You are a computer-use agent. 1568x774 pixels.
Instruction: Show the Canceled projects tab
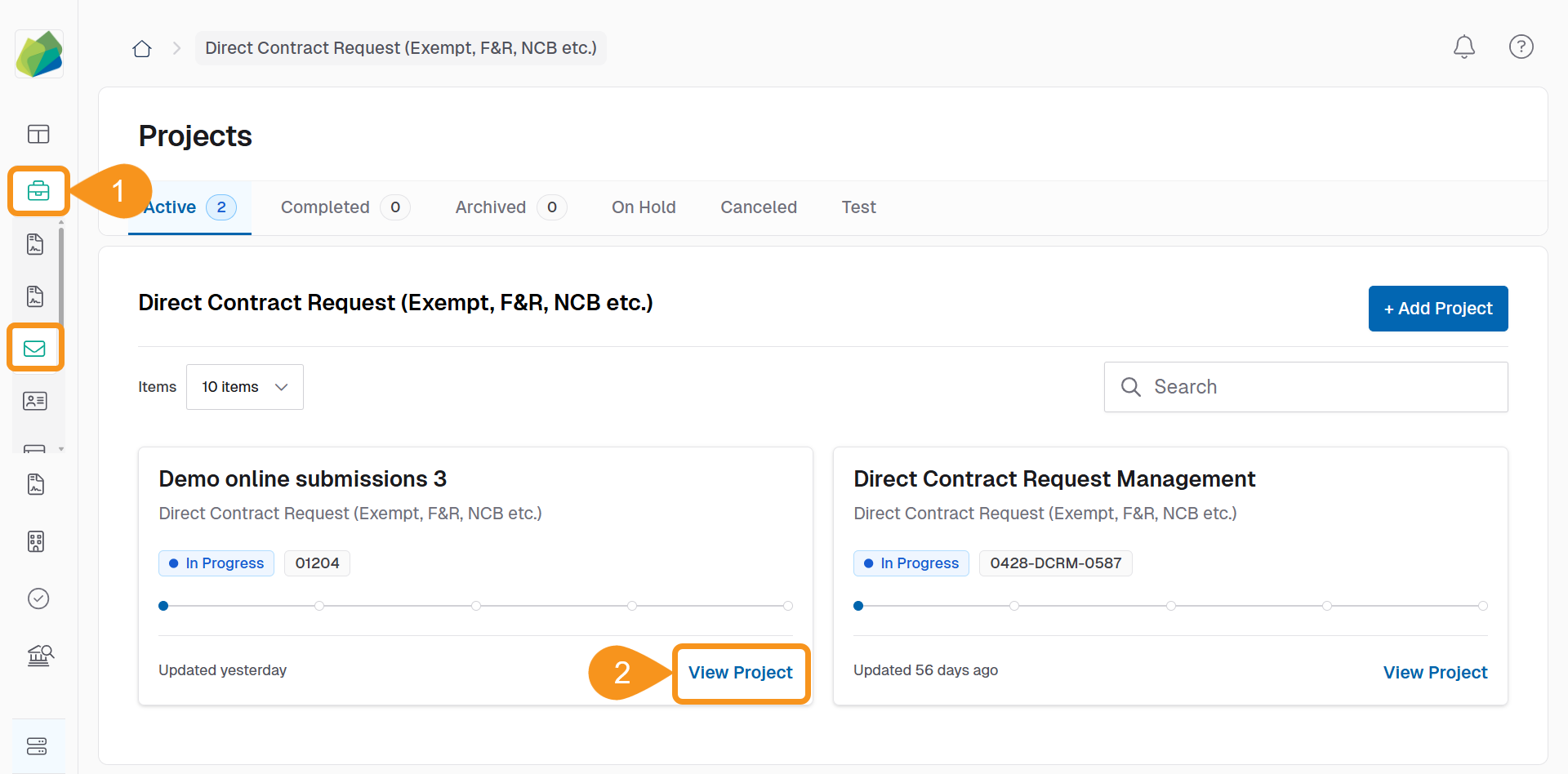[x=758, y=207]
